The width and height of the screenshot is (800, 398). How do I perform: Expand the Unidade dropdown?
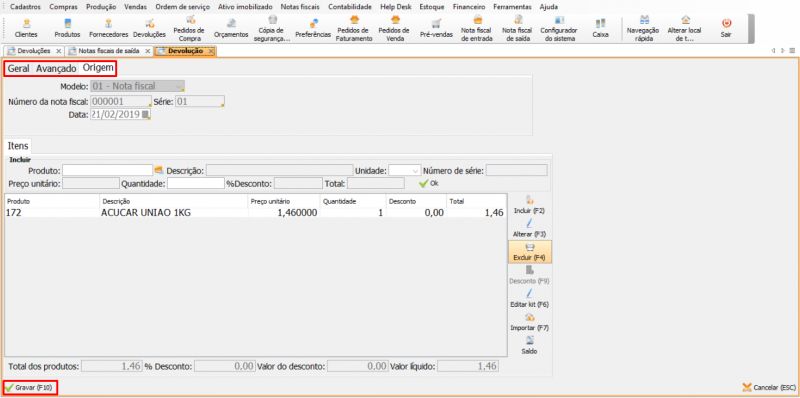[x=415, y=170]
